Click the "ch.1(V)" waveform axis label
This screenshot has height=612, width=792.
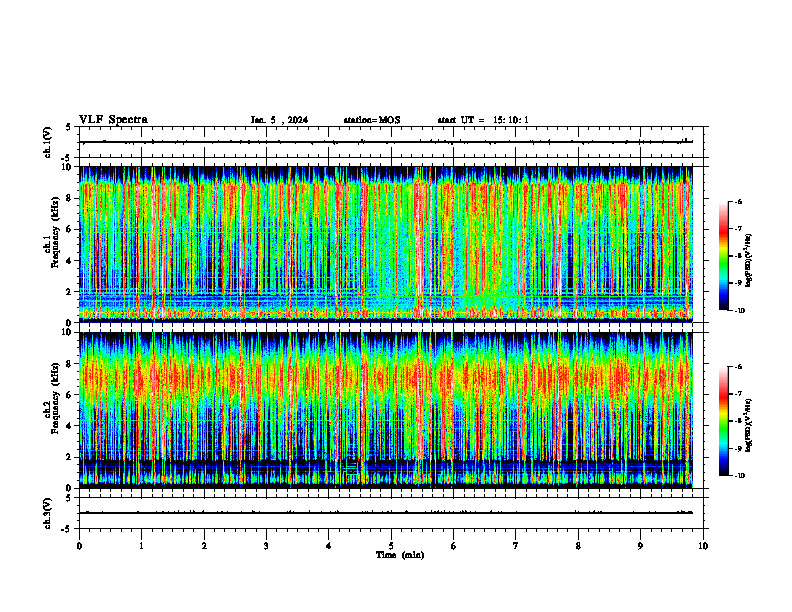[47, 142]
